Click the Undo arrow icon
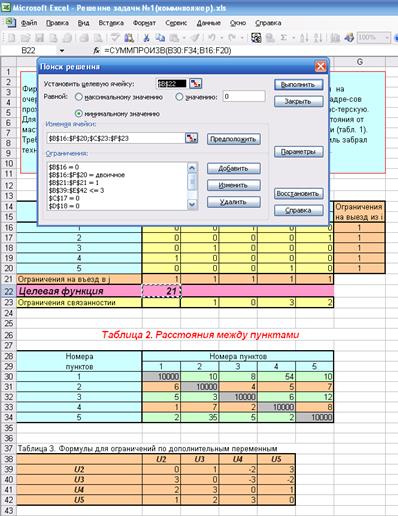The image size is (398, 516). click(211, 38)
